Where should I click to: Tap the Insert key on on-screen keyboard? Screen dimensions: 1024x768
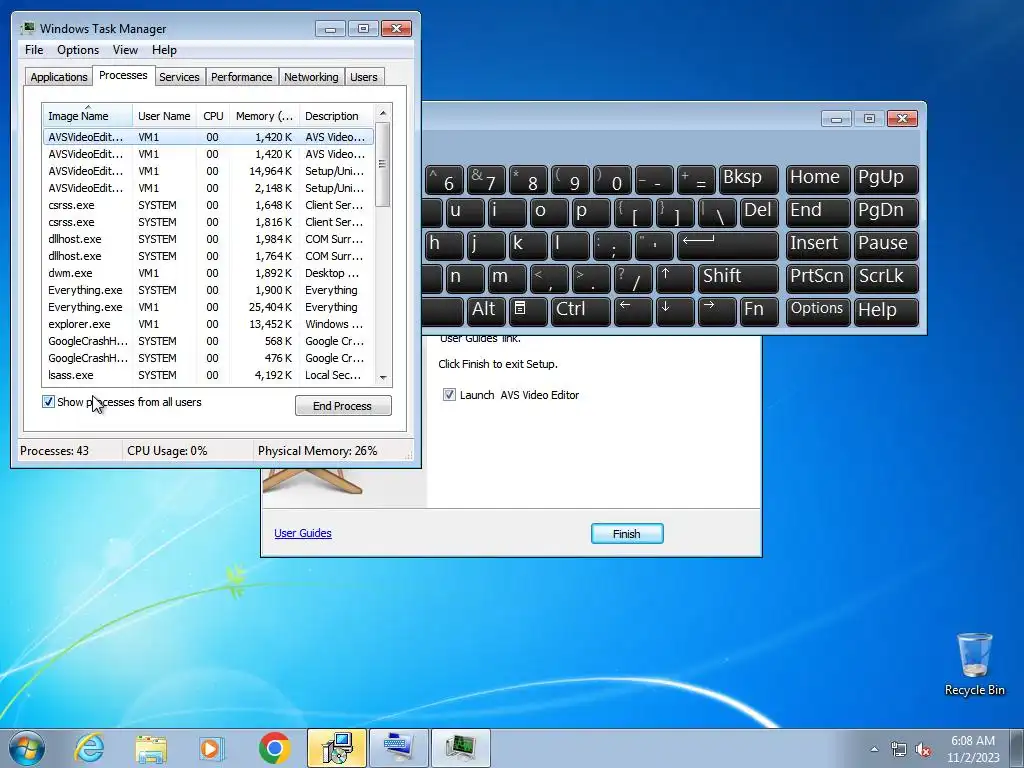tap(818, 246)
